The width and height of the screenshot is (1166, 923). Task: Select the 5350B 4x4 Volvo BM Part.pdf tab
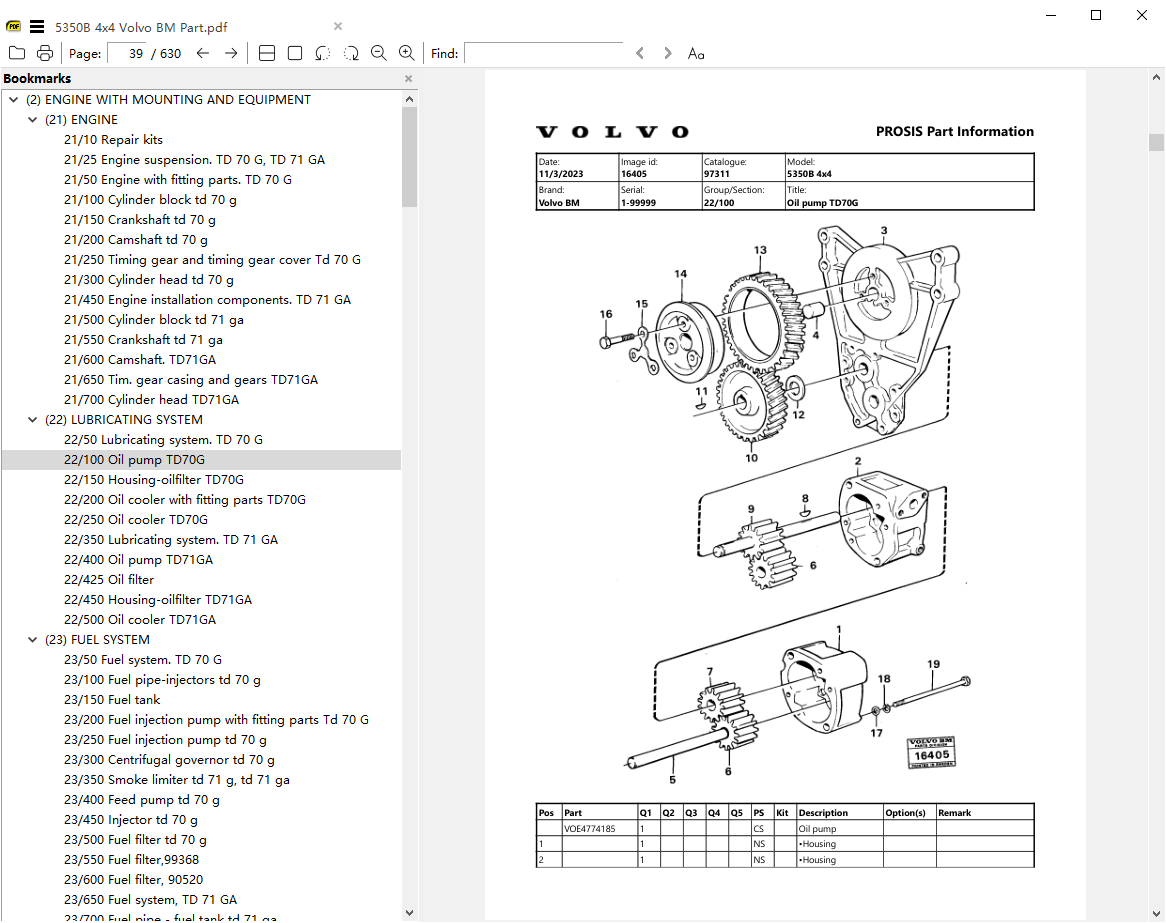pos(141,28)
